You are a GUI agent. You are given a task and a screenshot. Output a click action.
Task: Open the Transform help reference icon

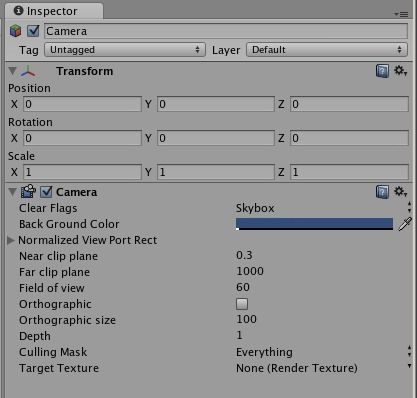[382, 71]
